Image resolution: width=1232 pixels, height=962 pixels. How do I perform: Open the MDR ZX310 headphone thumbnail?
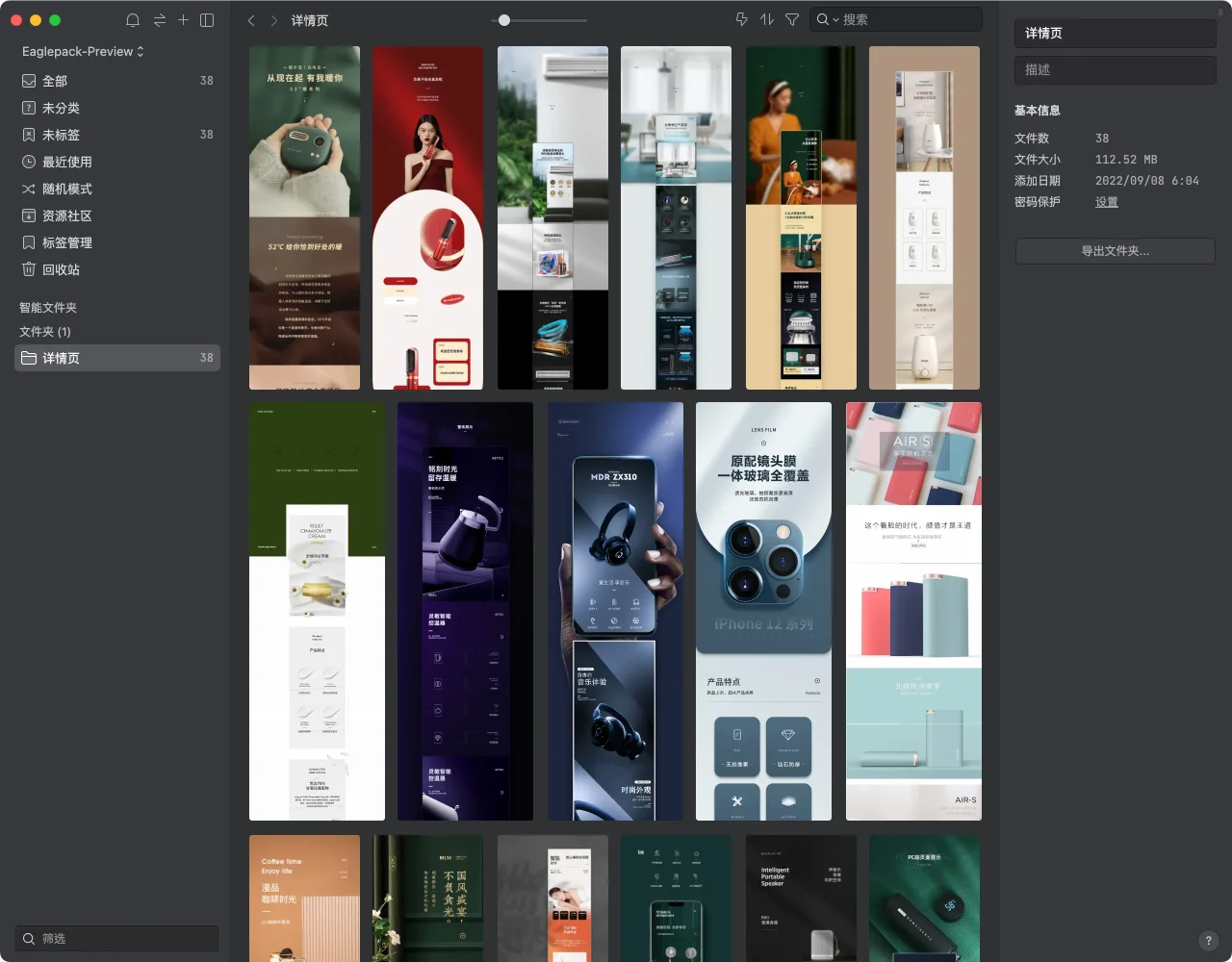click(615, 611)
